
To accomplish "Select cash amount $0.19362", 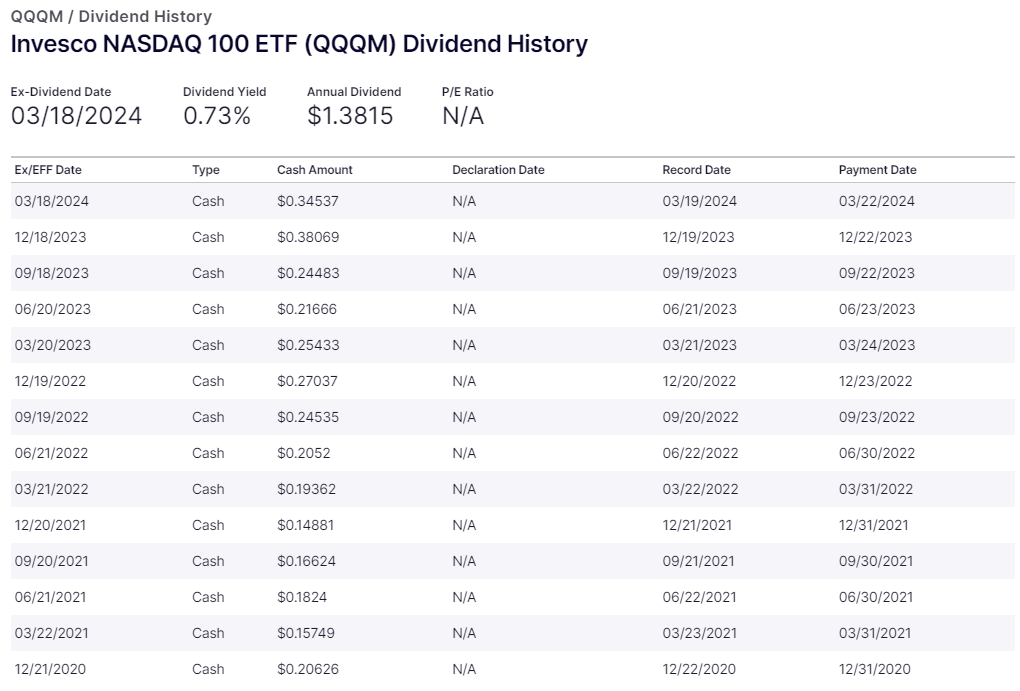I will pos(306,489).
